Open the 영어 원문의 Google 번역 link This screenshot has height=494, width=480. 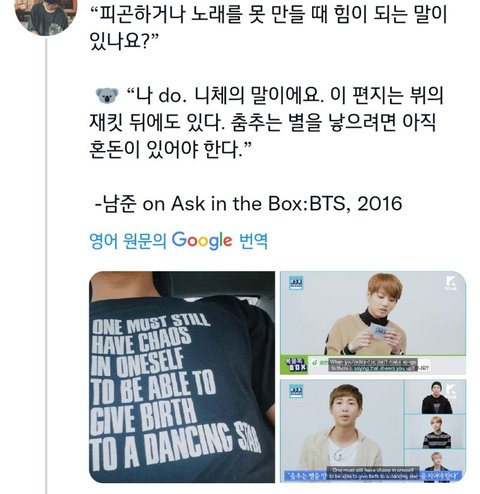point(178,240)
